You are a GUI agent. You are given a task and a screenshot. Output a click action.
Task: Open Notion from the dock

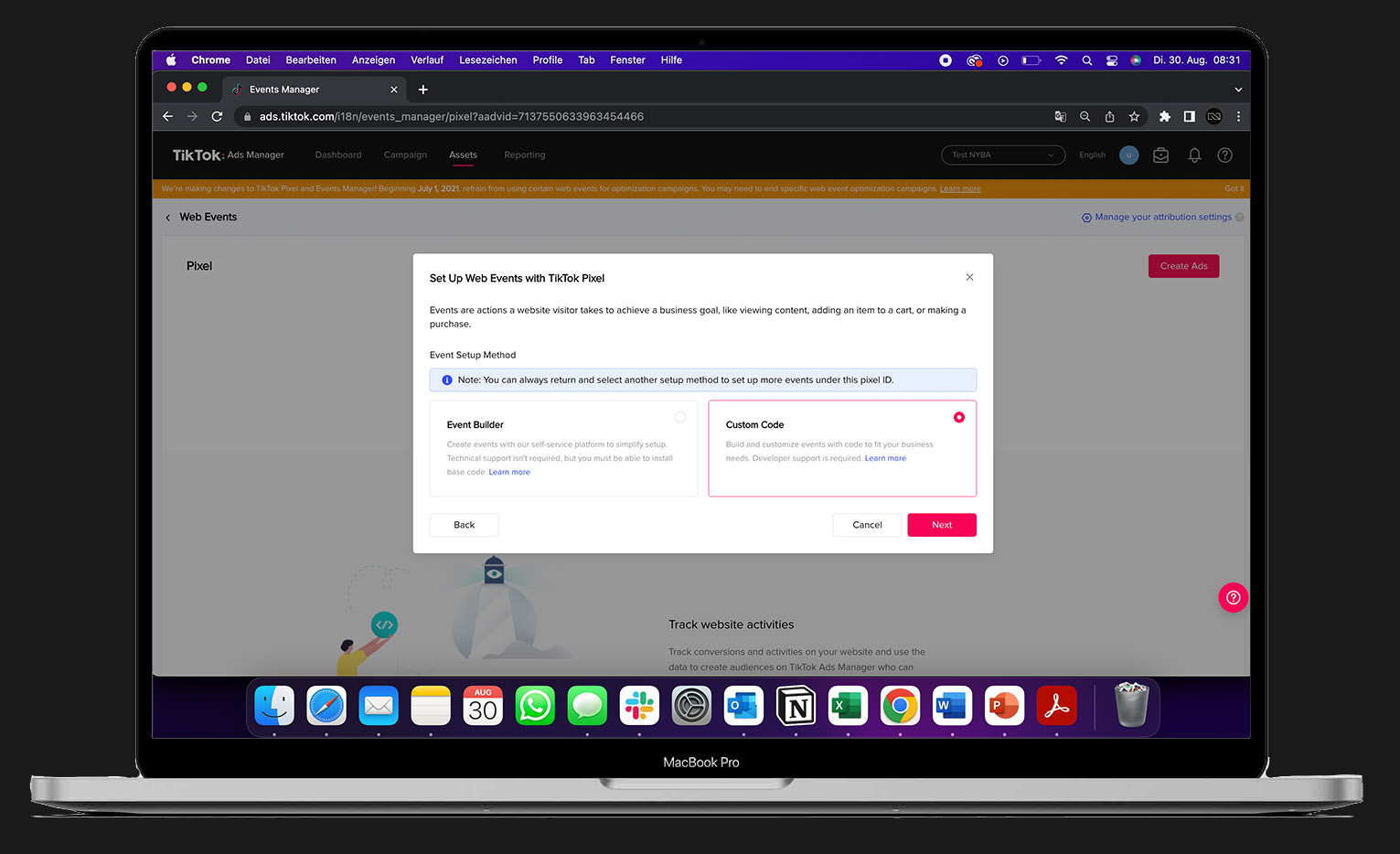pos(796,706)
